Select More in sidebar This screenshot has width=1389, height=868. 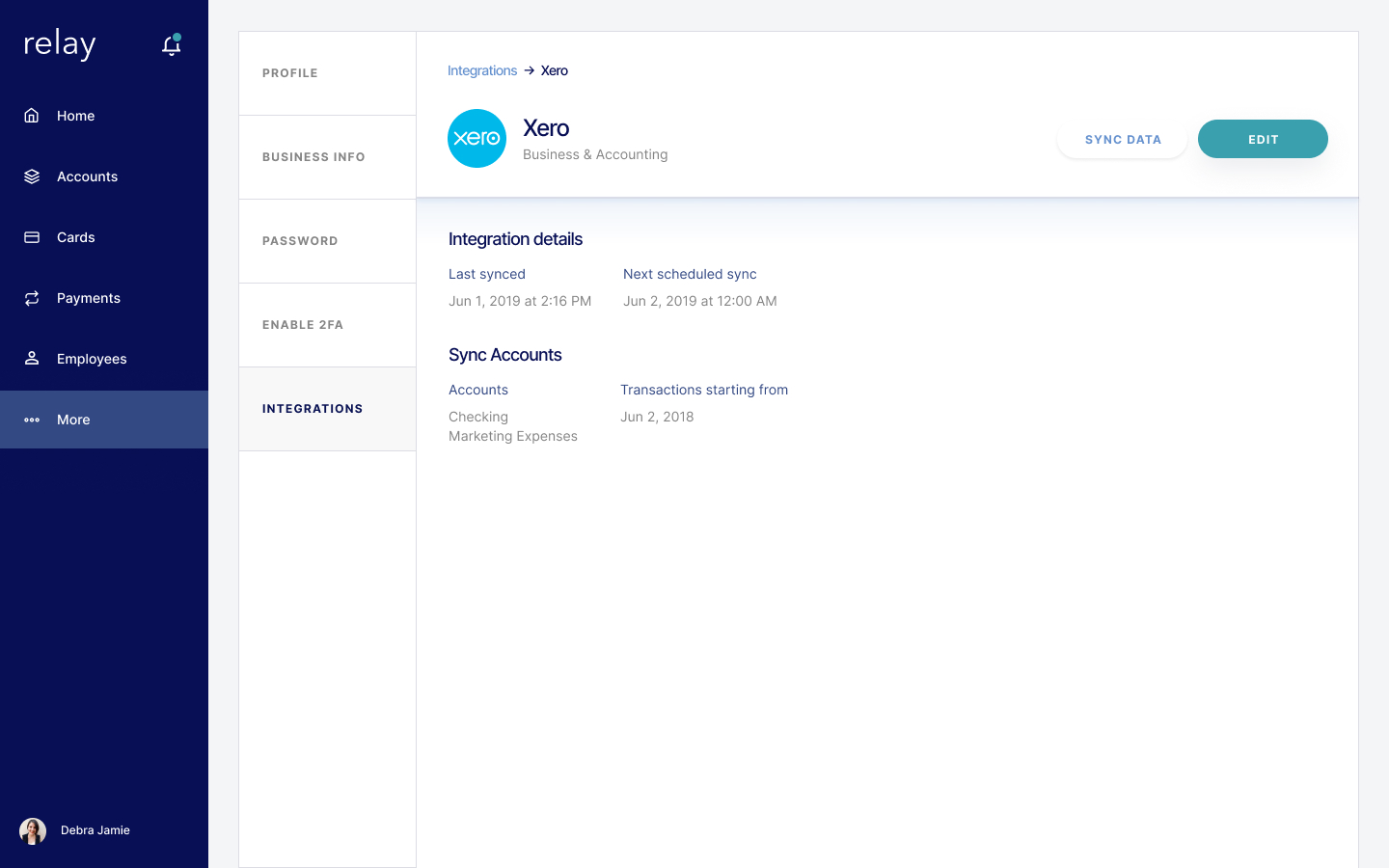(x=104, y=420)
